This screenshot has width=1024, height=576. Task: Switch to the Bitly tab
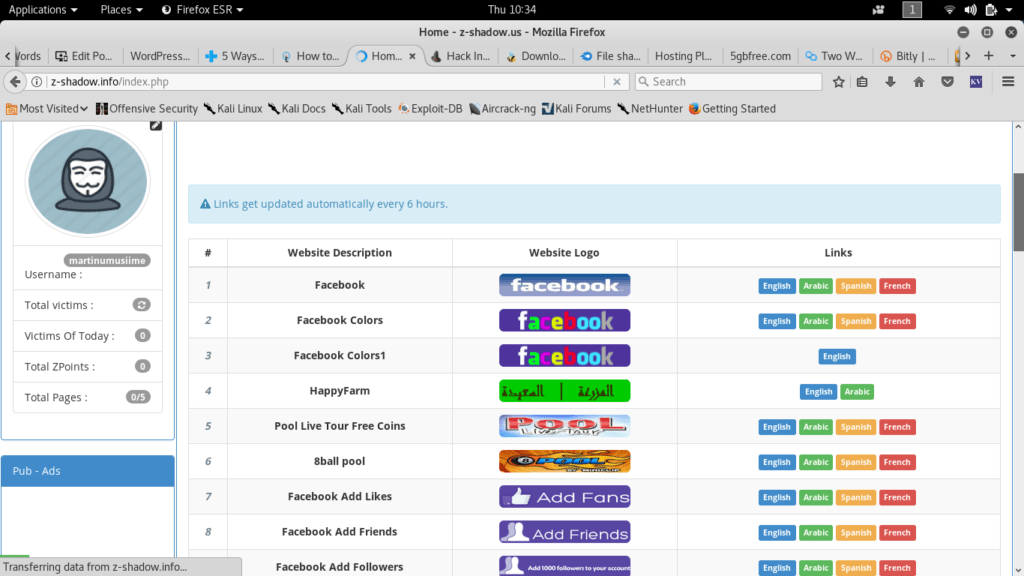click(x=909, y=56)
